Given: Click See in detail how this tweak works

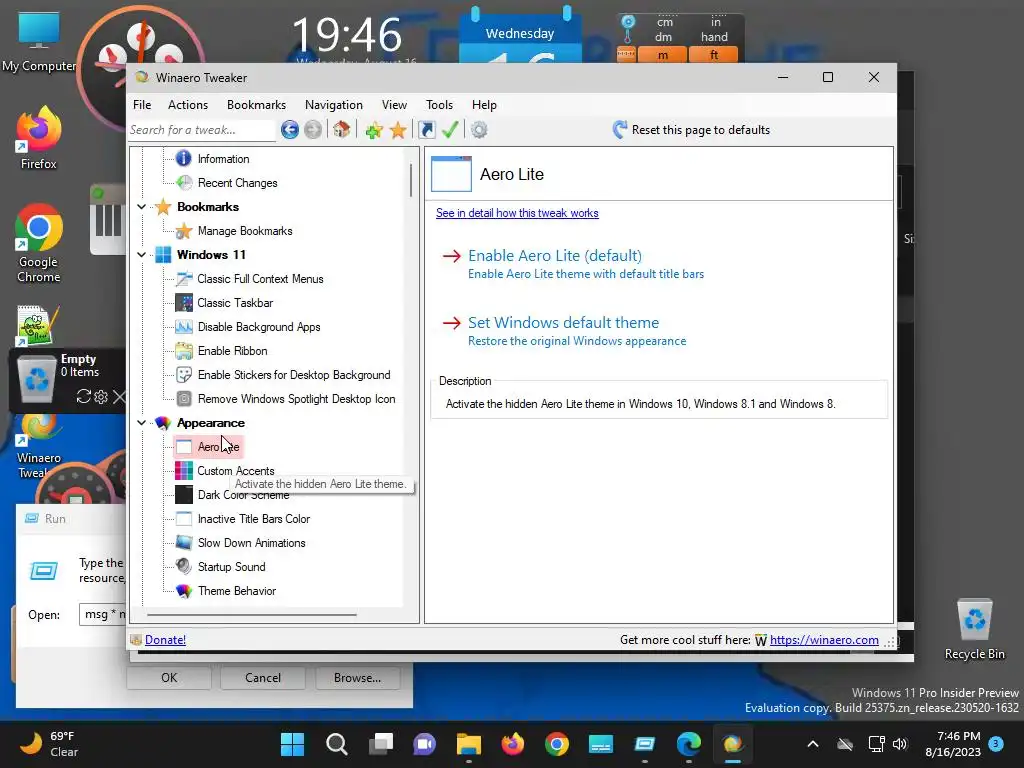Looking at the screenshot, I should pyautogui.click(x=517, y=213).
